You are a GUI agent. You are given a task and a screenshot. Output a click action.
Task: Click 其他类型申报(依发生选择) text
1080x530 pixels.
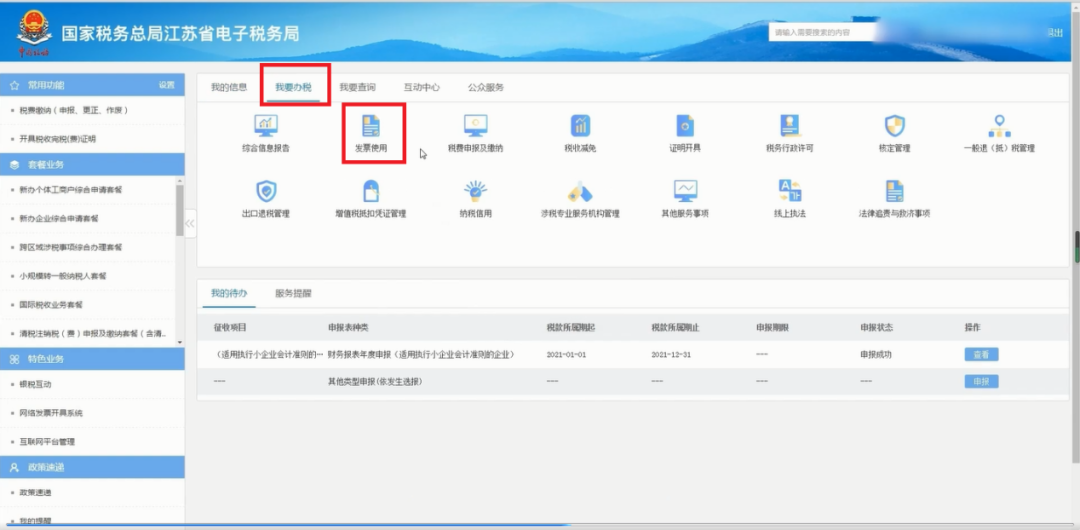[x=375, y=381]
